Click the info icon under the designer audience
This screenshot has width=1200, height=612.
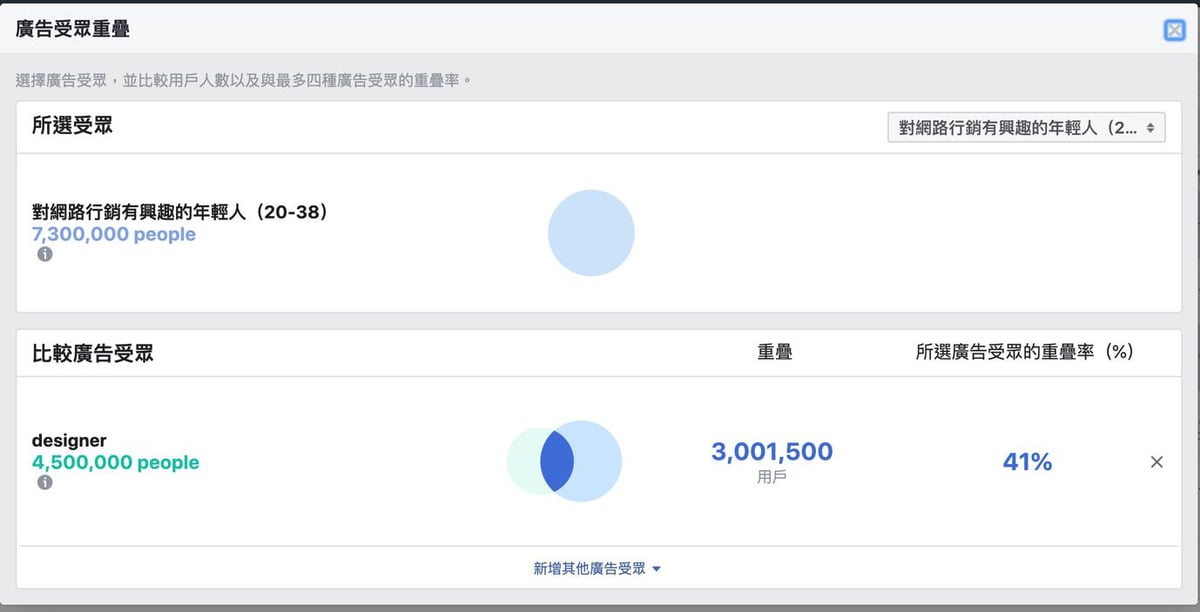click(44, 484)
